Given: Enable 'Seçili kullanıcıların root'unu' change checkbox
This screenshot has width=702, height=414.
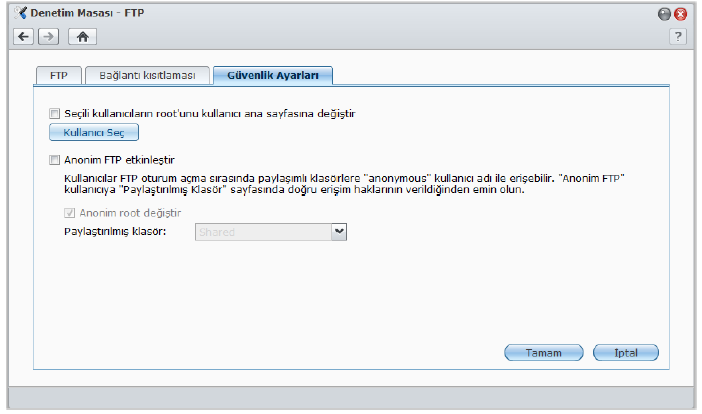Looking at the screenshot, I should [55, 114].
